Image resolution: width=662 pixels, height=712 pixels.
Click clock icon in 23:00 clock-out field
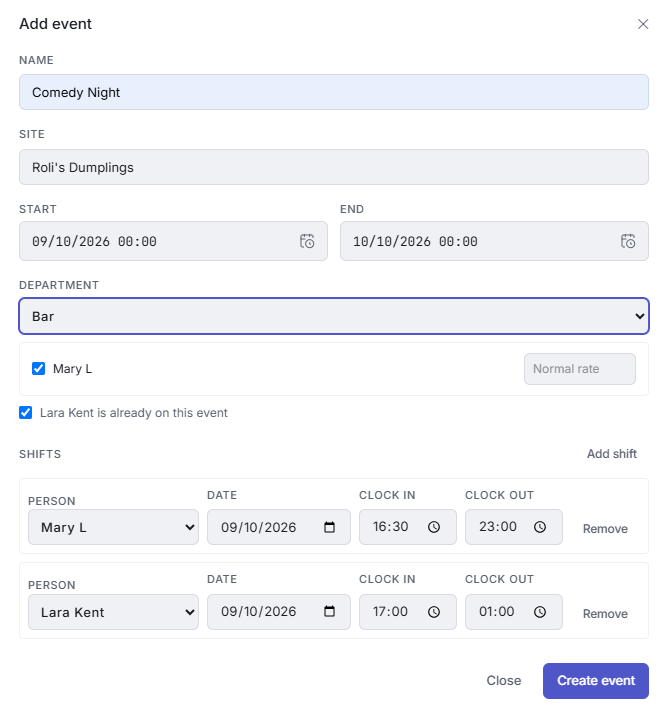540,527
